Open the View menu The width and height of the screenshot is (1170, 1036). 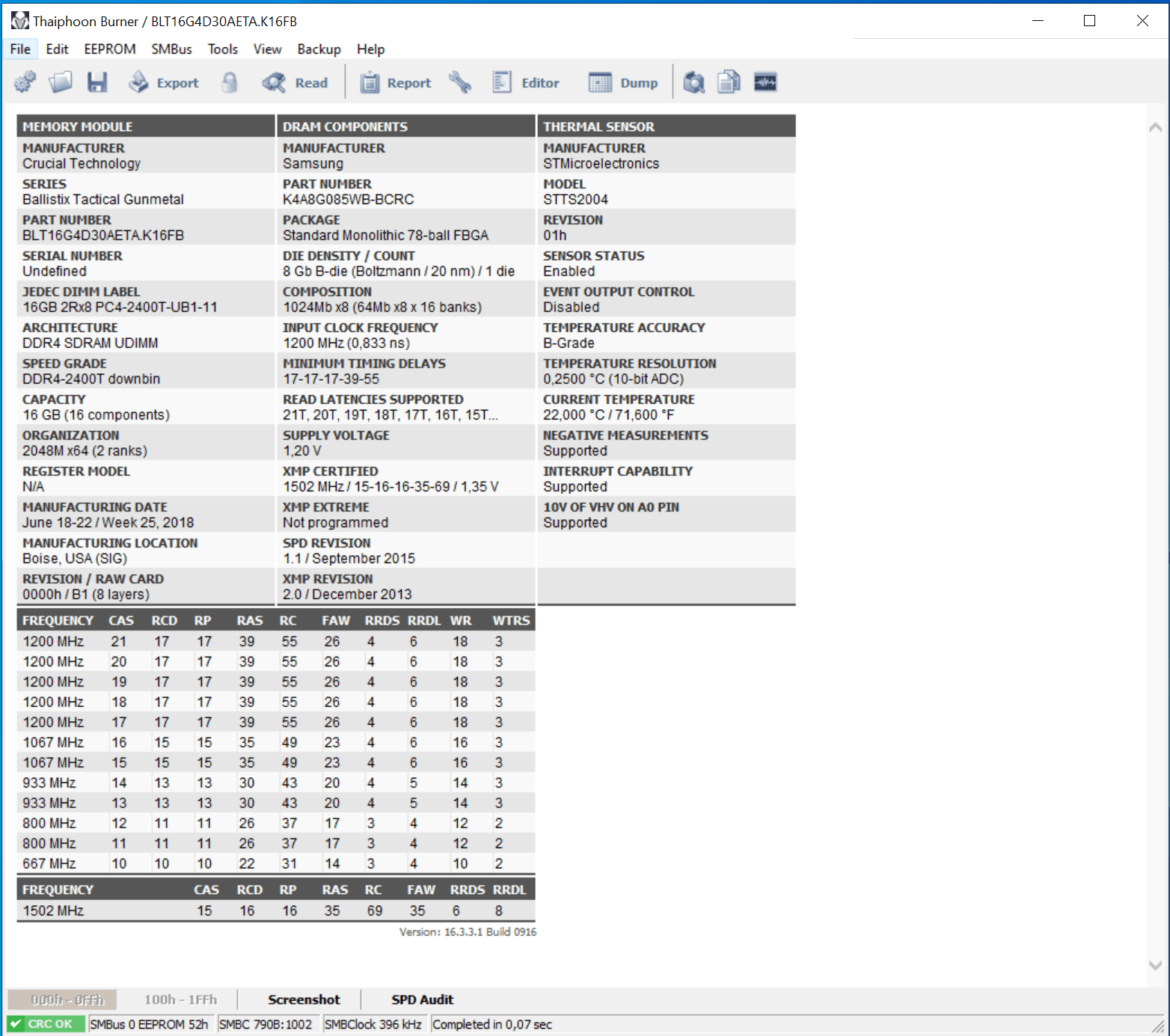(x=267, y=49)
